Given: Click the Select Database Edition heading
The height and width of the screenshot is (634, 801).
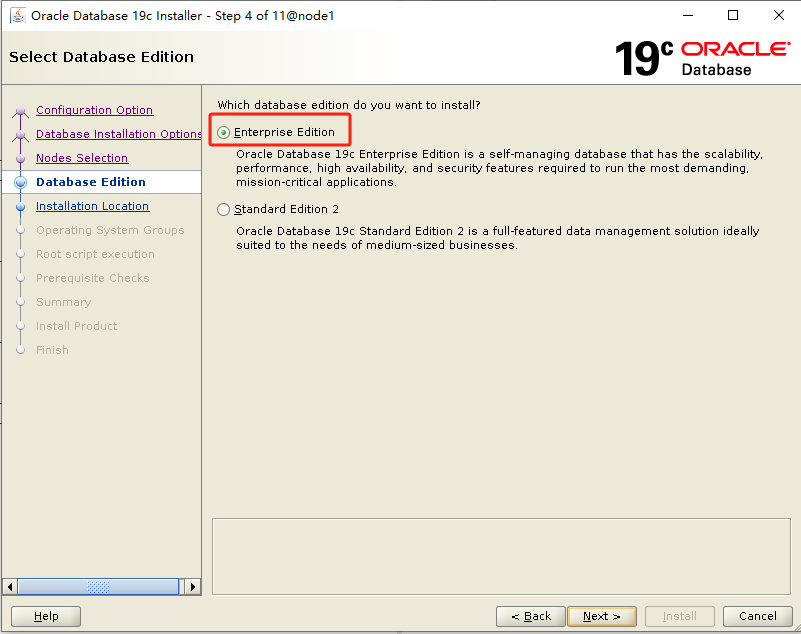Looking at the screenshot, I should [101, 57].
